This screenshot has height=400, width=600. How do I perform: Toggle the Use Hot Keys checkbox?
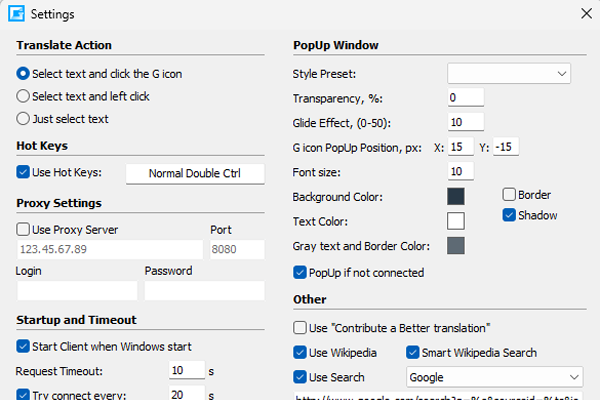click(x=24, y=173)
